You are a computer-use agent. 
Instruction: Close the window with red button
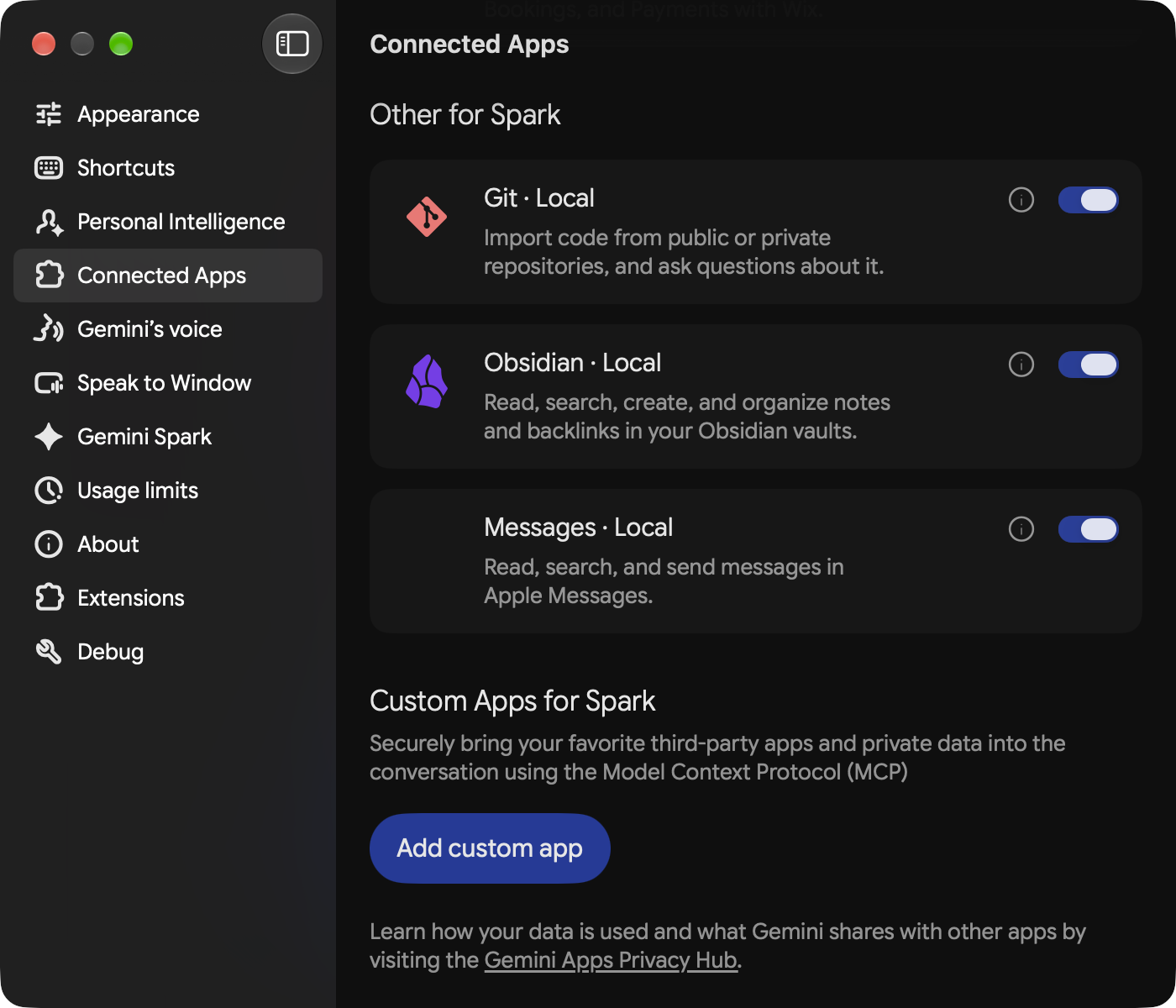44,44
